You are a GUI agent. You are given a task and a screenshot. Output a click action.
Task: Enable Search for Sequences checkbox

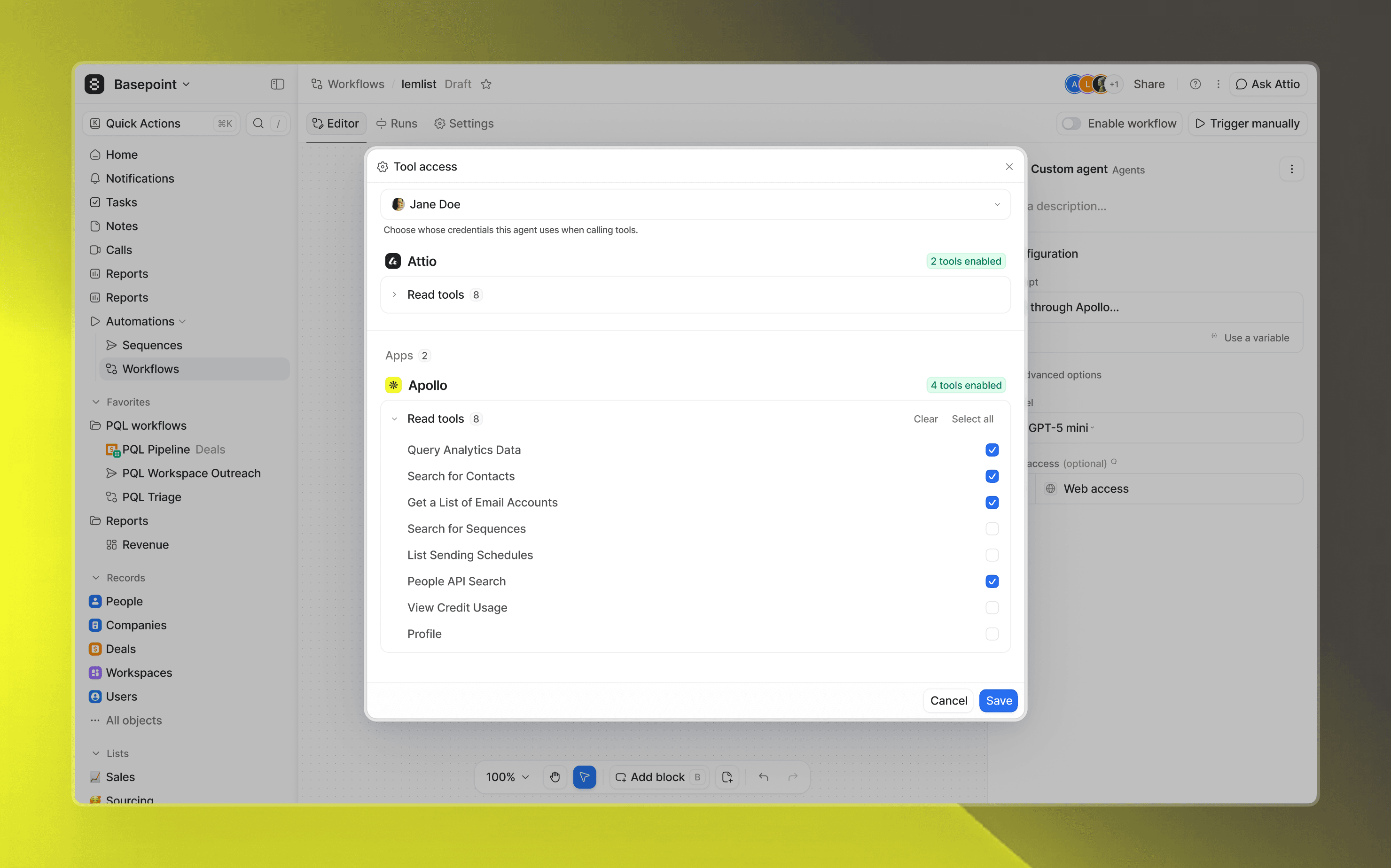pos(992,529)
